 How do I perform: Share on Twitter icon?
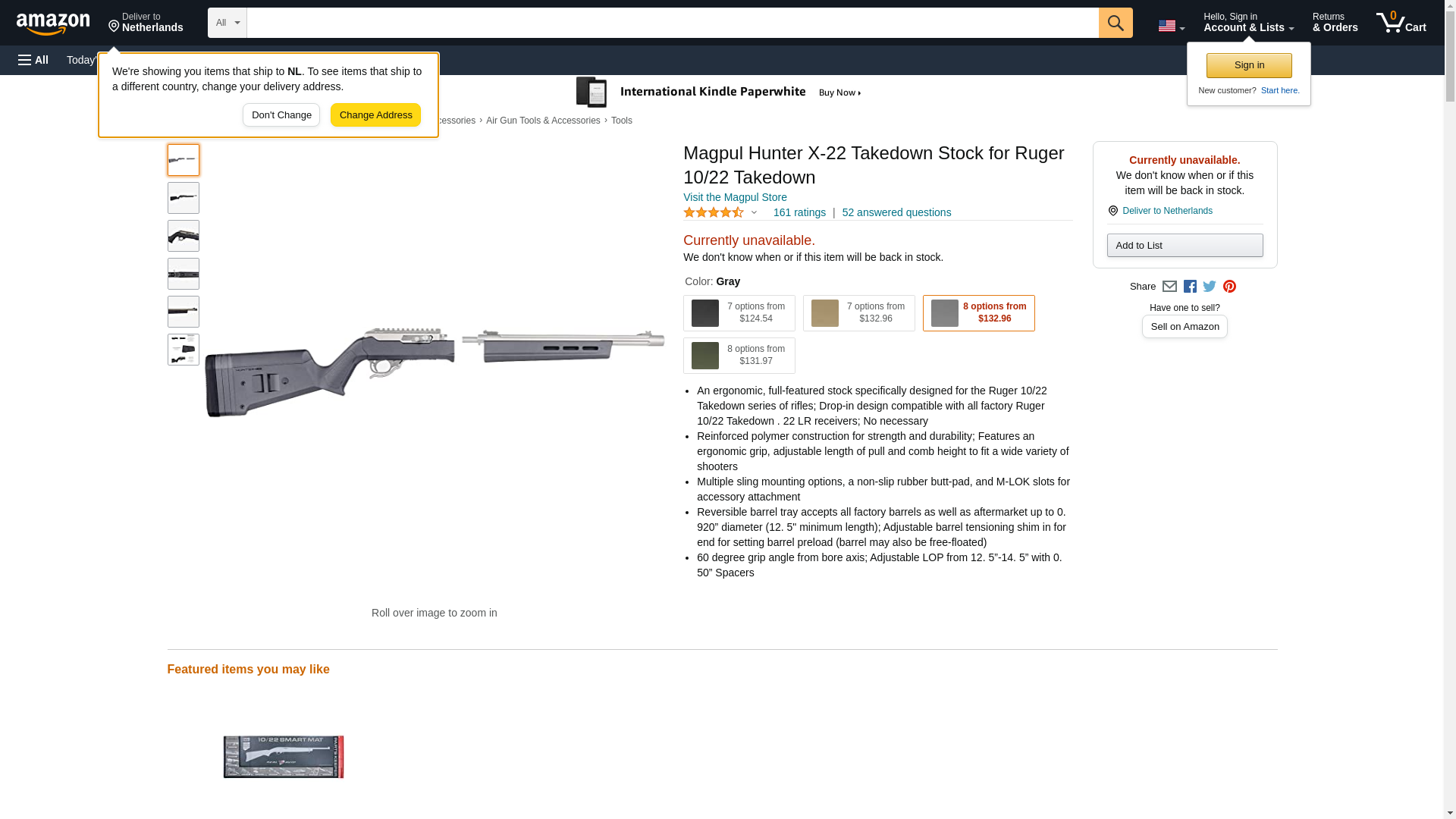click(x=1210, y=287)
